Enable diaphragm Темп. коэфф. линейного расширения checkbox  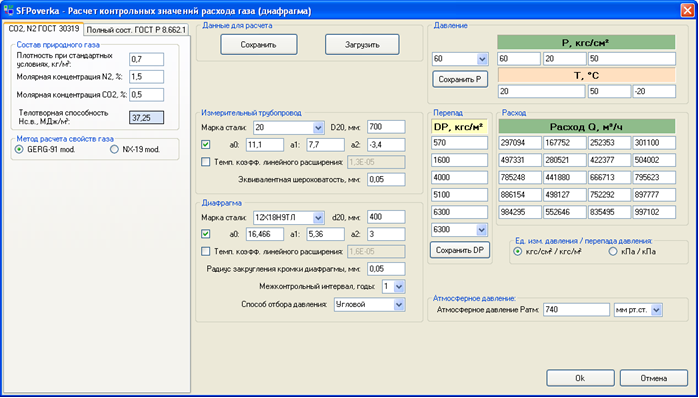click(x=206, y=251)
